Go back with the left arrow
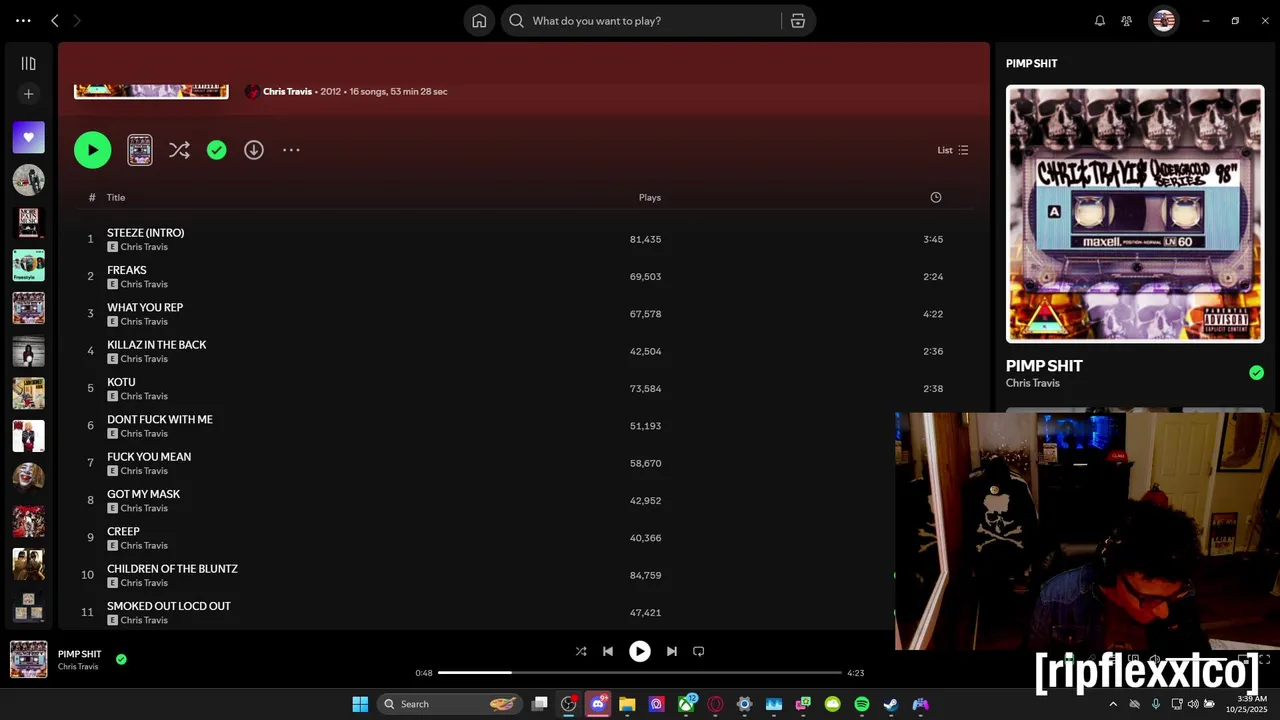The image size is (1280, 720). point(55,20)
